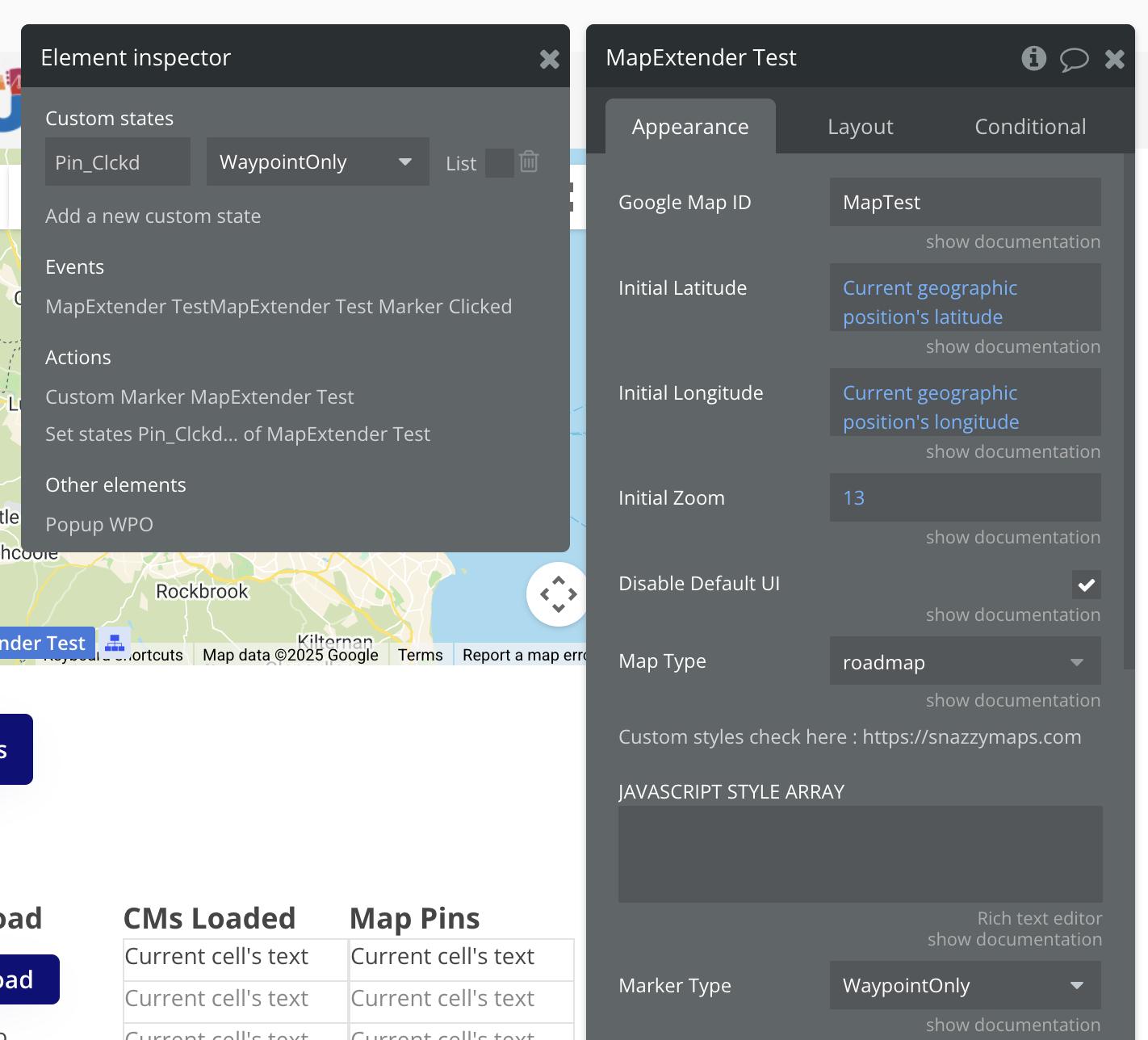Click the dark blue button beside CMs Loaded
1148x1040 pixels.
(x=29, y=979)
